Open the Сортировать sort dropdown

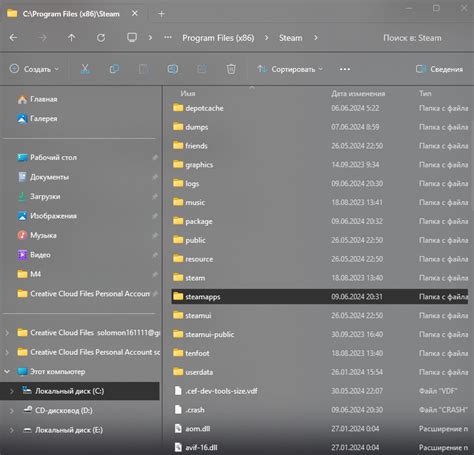click(290, 69)
